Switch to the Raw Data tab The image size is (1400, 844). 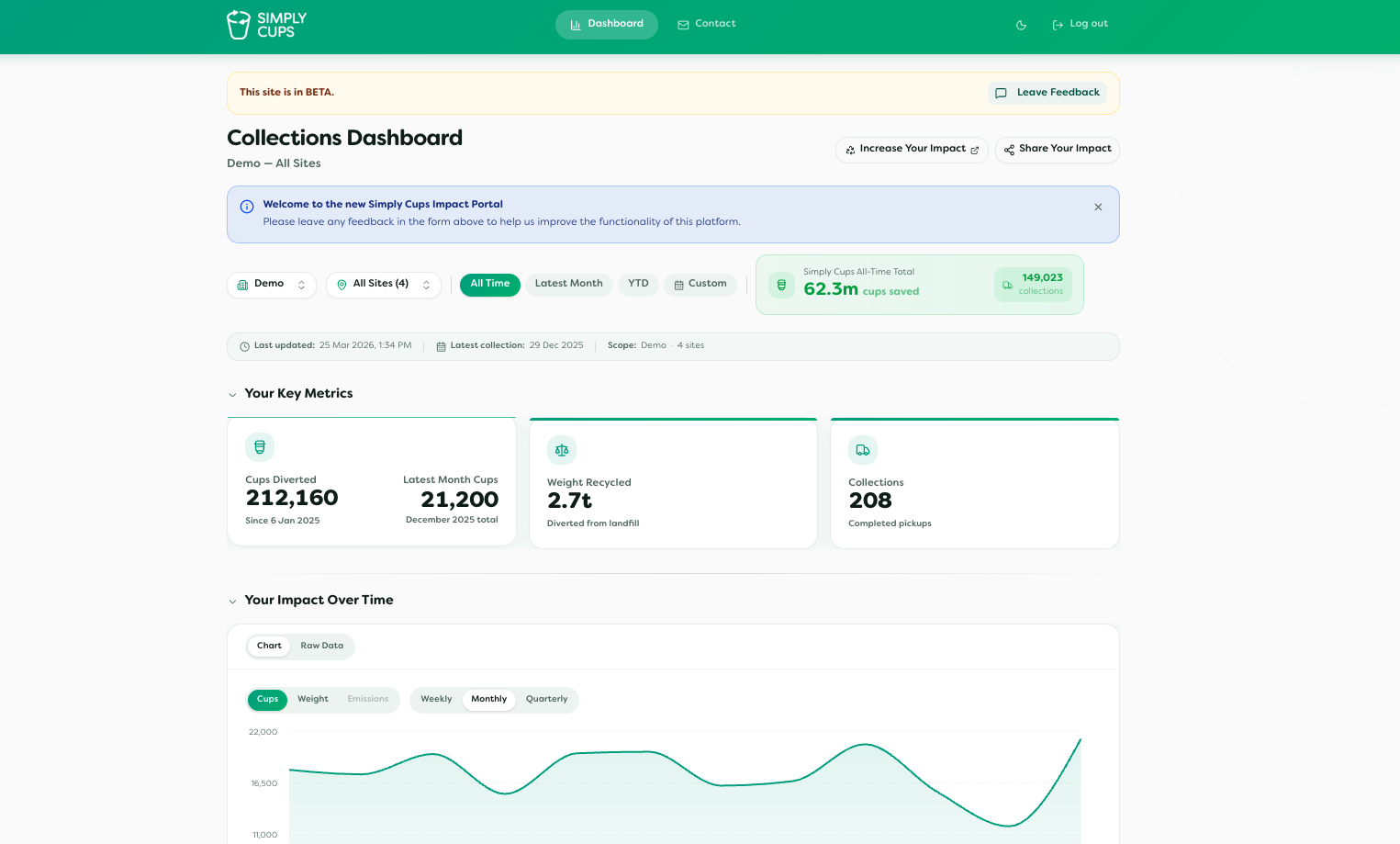click(321, 646)
